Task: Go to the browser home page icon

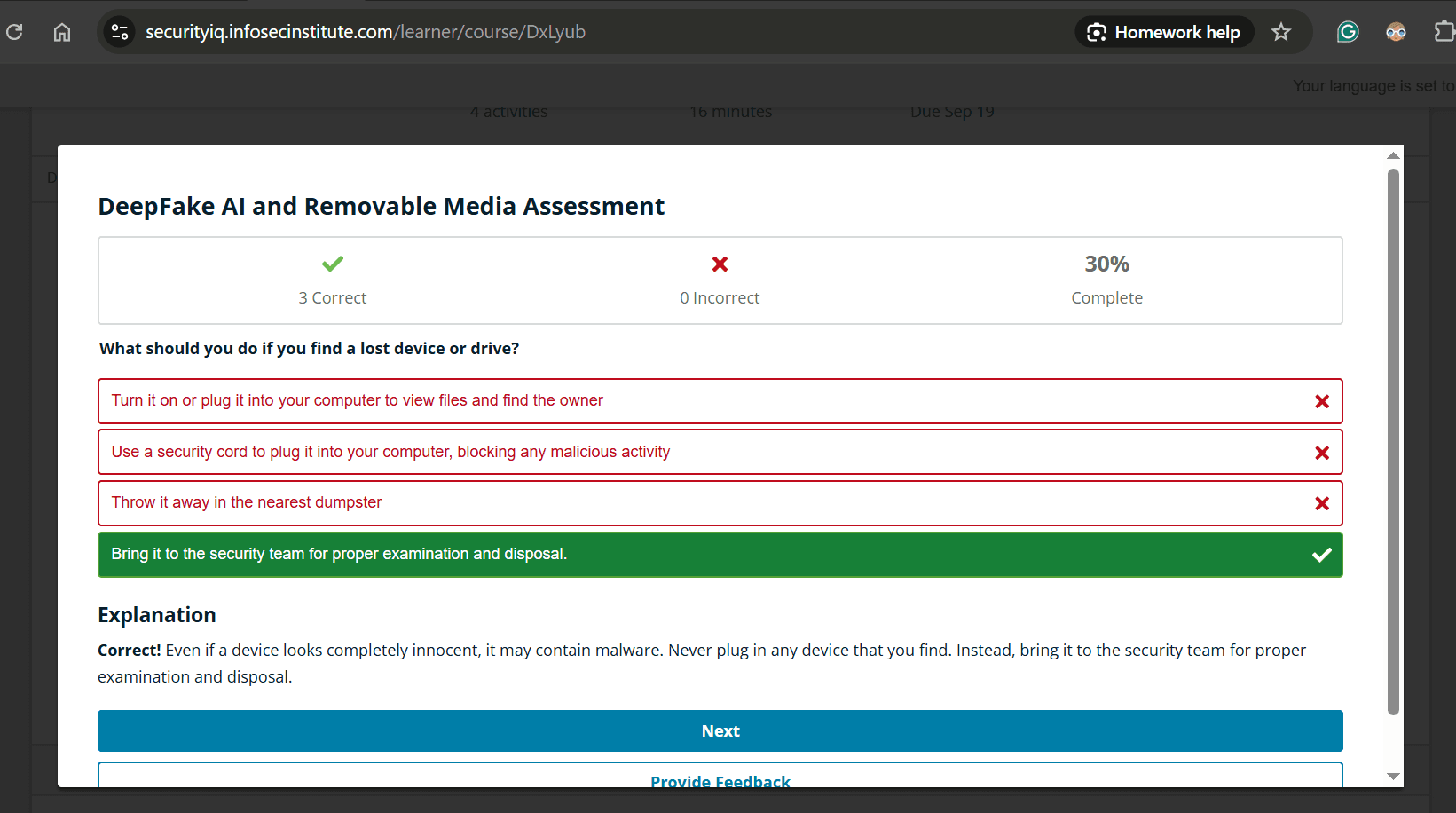Action: tap(62, 32)
